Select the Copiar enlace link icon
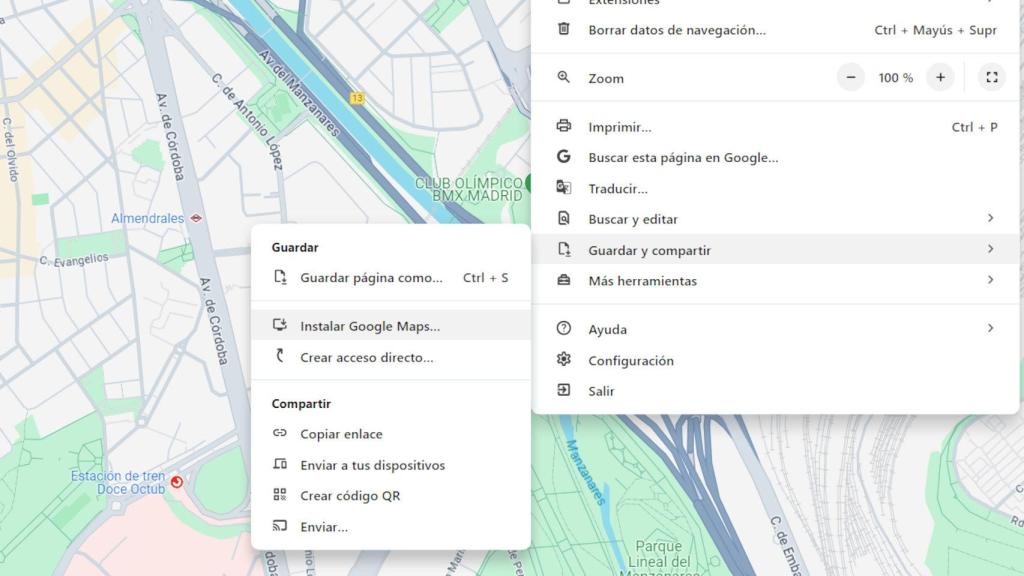Image resolution: width=1024 pixels, height=576 pixels. (x=283, y=434)
